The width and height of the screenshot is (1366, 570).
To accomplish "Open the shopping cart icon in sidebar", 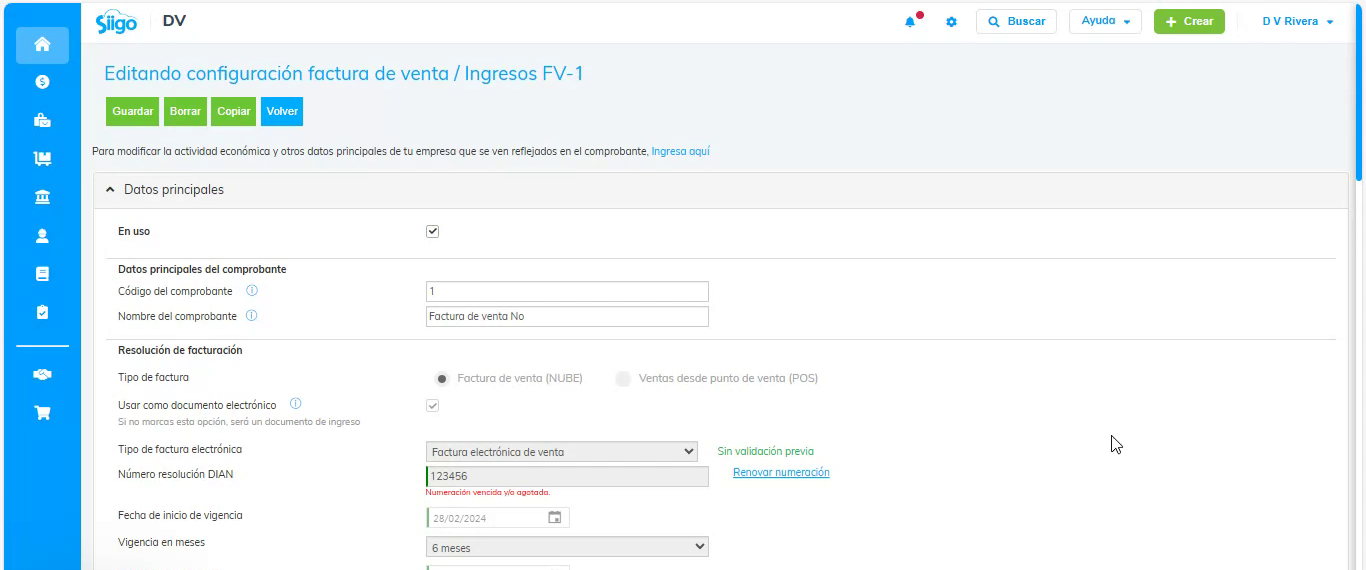I will point(42,412).
